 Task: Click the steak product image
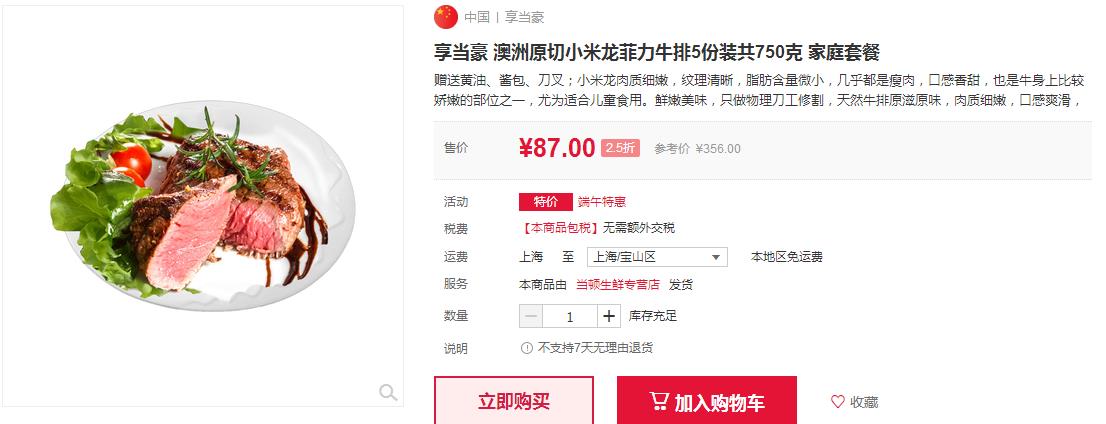[202, 206]
